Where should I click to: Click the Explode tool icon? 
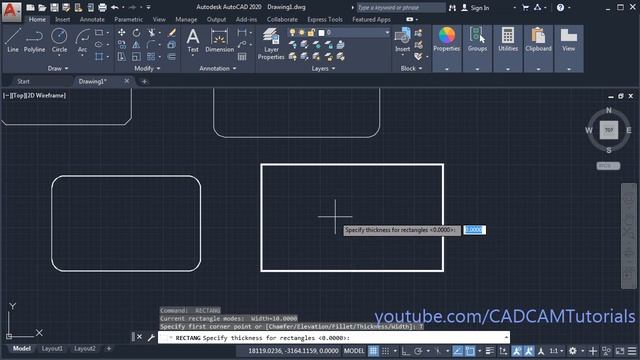click(x=172, y=44)
